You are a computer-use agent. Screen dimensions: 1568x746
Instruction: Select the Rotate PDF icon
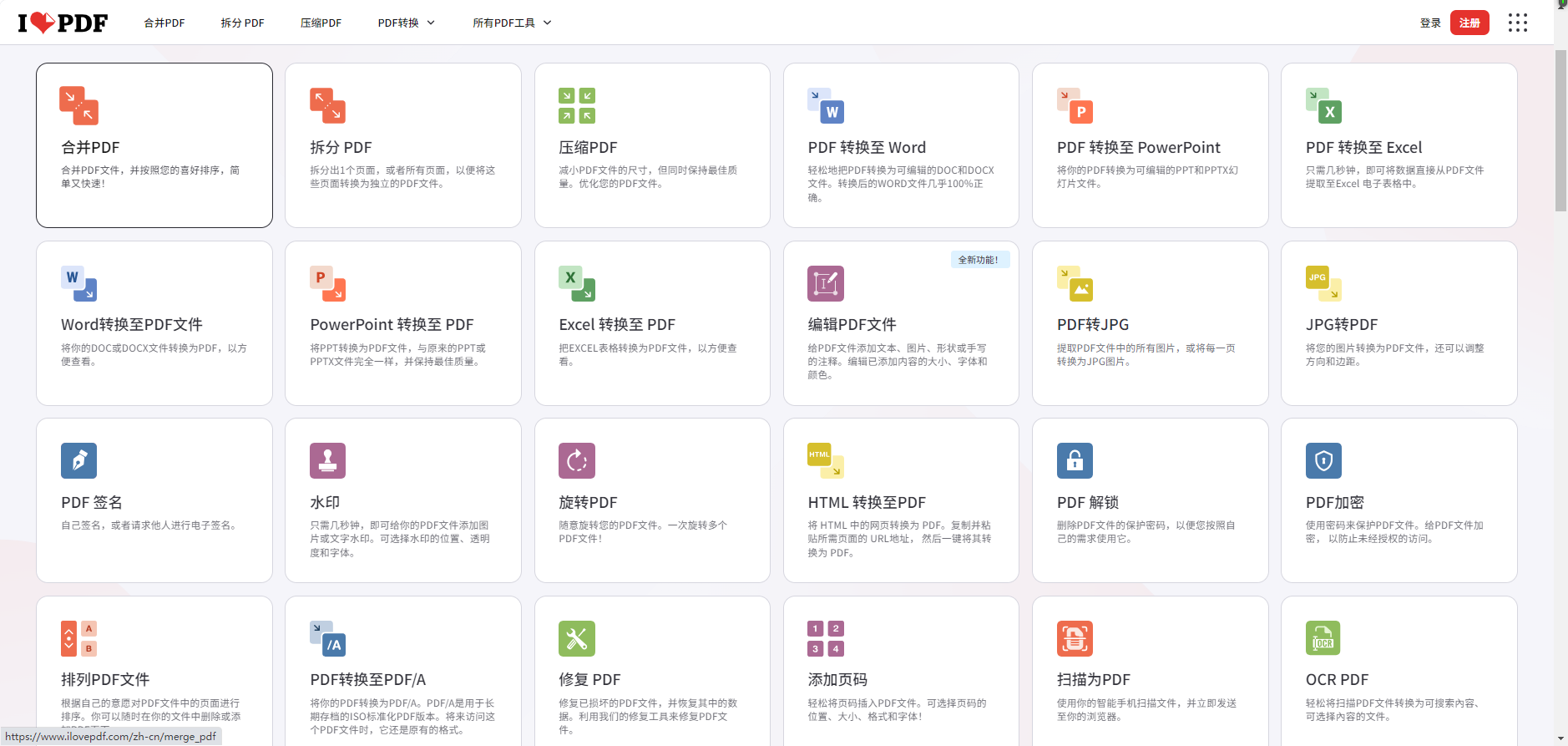[577, 460]
